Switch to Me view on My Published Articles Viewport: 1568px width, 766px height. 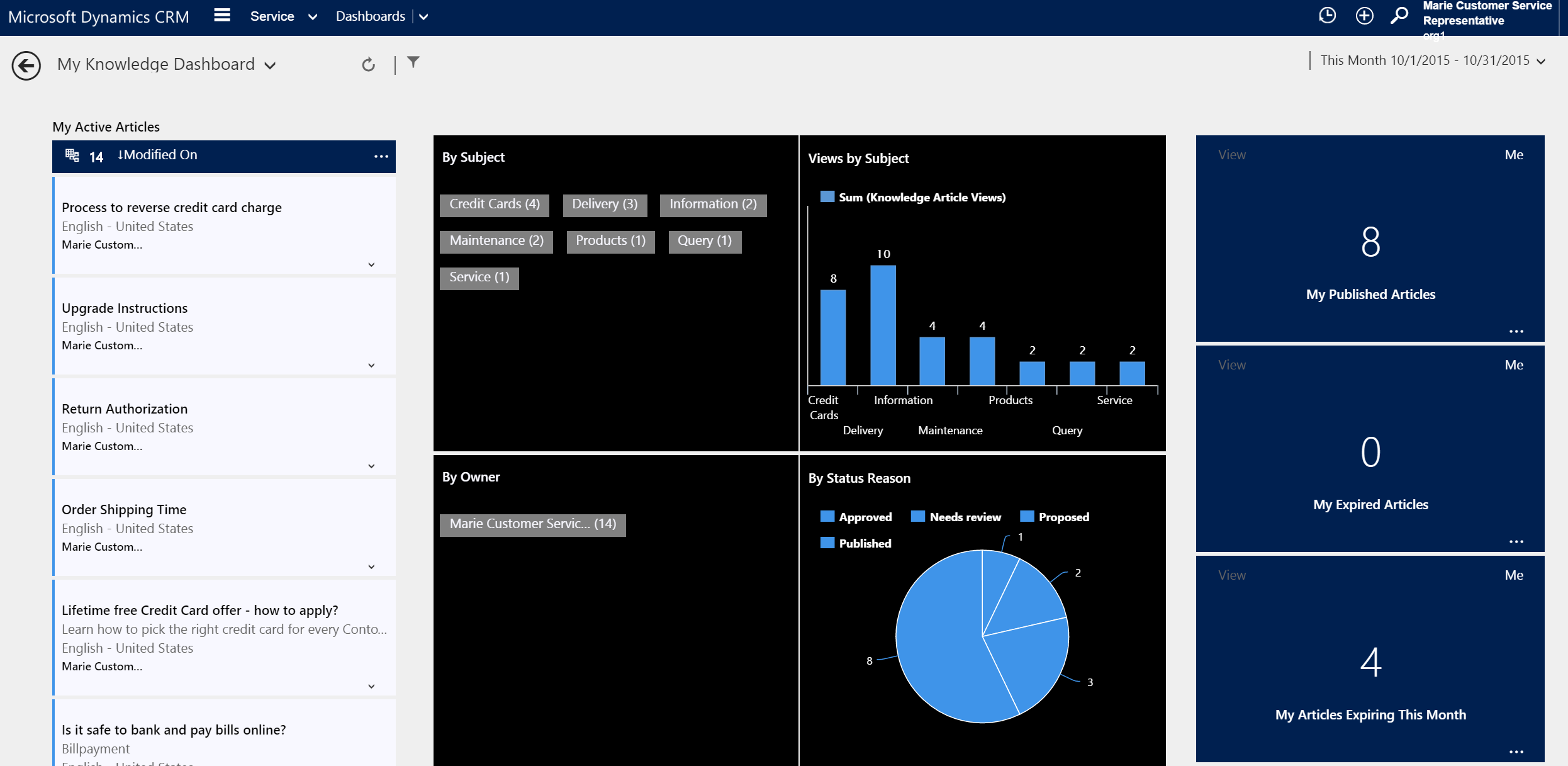tap(1514, 154)
